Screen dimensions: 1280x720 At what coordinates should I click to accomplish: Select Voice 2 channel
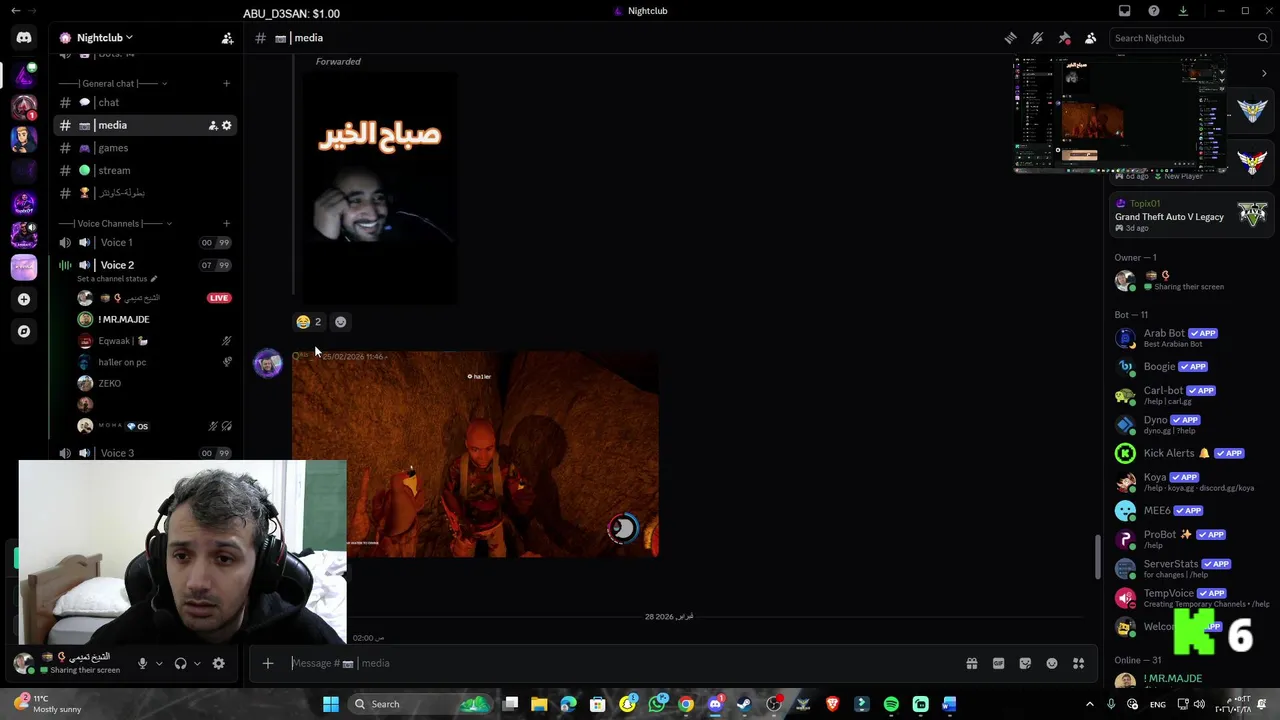coord(145,265)
